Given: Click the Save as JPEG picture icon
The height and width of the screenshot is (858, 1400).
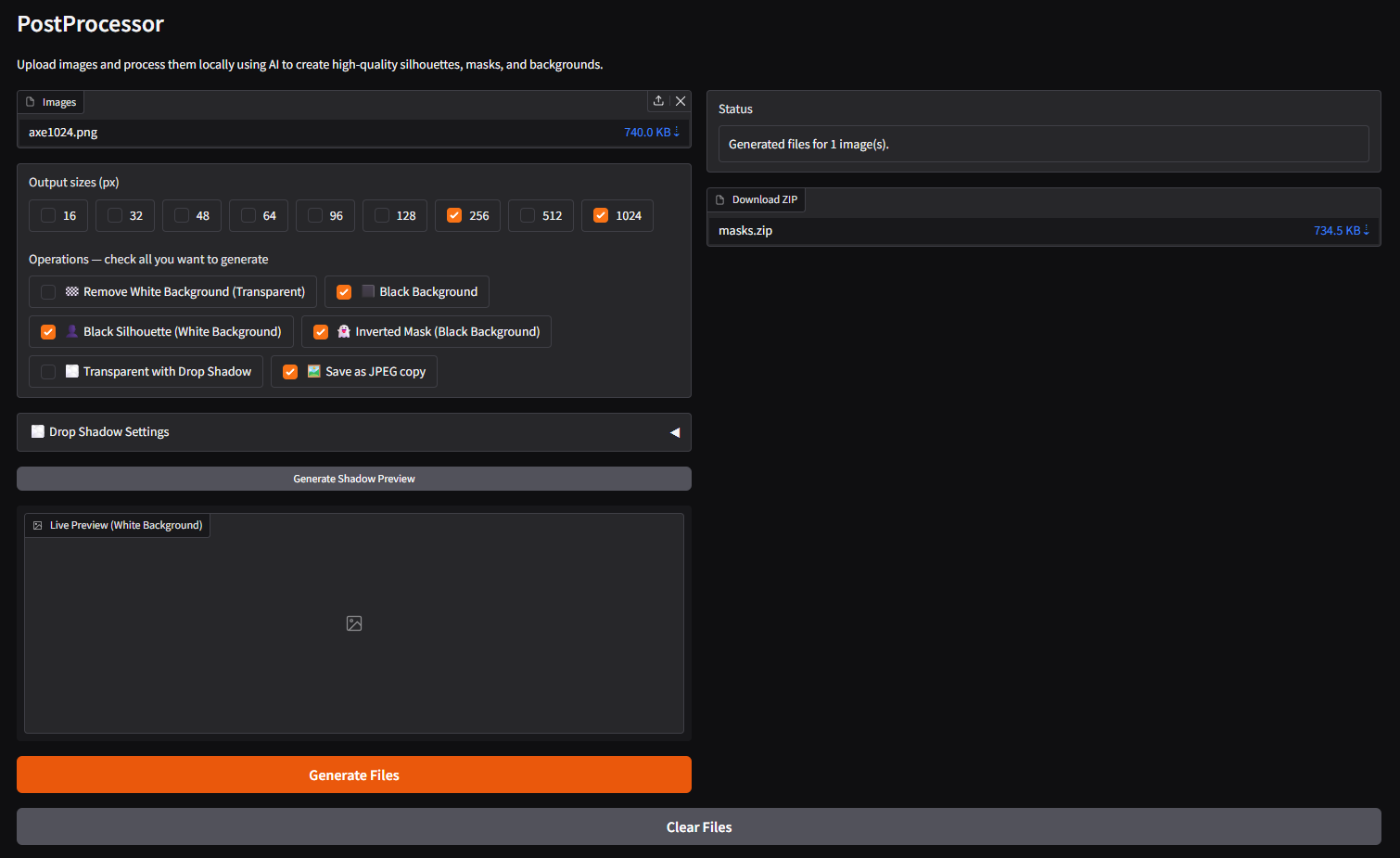Looking at the screenshot, I should [314, 371].
